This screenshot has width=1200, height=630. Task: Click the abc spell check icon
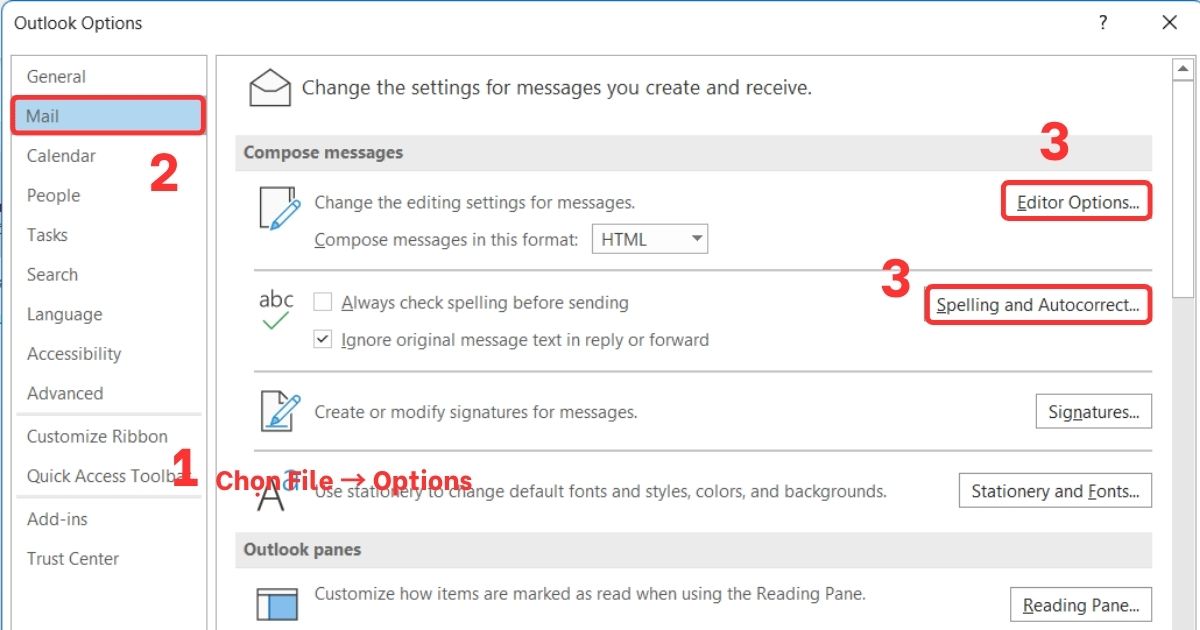click(x=276, y=304)
